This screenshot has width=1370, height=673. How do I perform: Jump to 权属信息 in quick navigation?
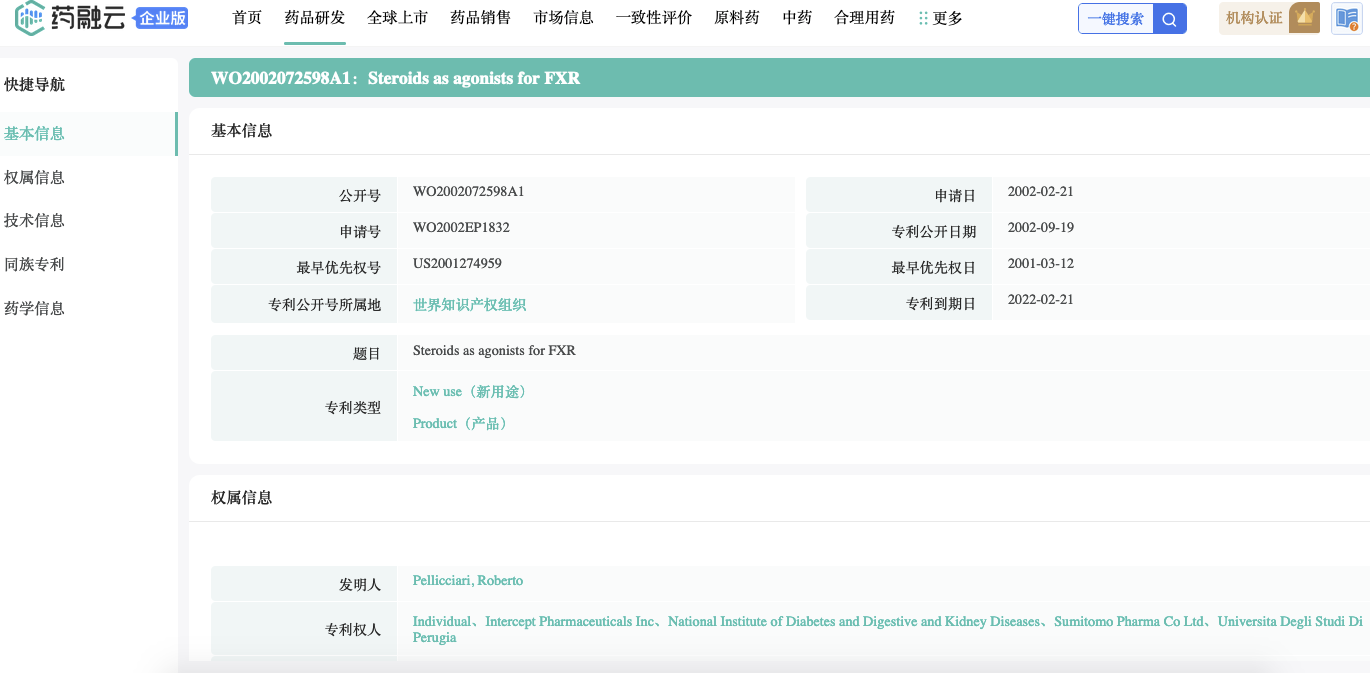[x=34, y=177]
